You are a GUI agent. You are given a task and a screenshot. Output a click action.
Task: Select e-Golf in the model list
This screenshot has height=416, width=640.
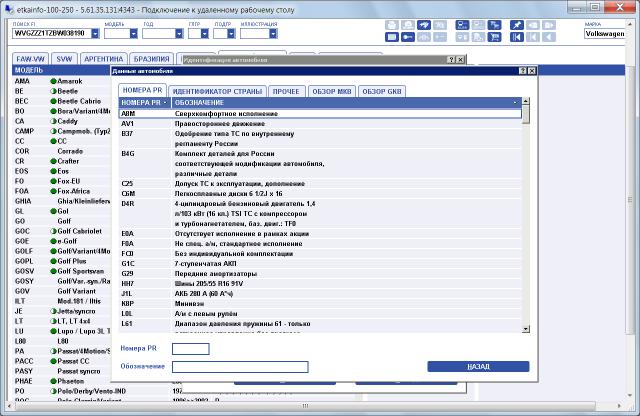click(x=62, y=241)
